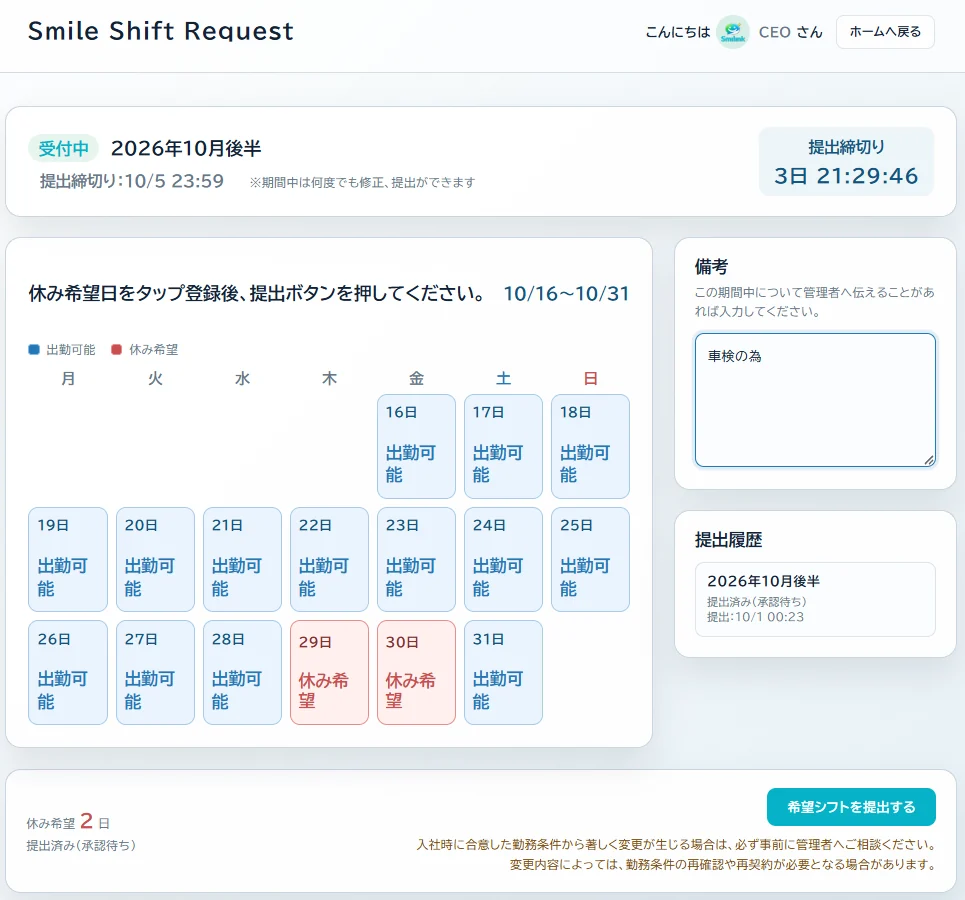Toggle day-off request for 24日

[x=503, y=560]
